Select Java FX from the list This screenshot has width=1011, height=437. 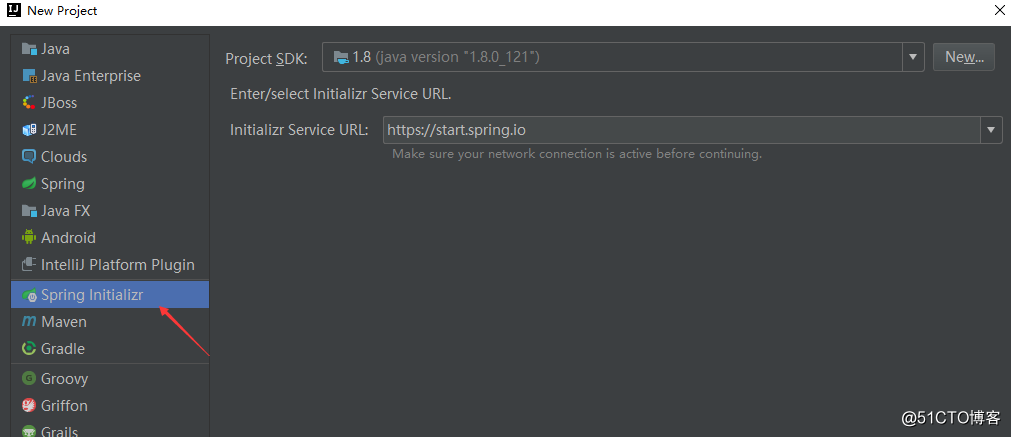coord(110,211)
